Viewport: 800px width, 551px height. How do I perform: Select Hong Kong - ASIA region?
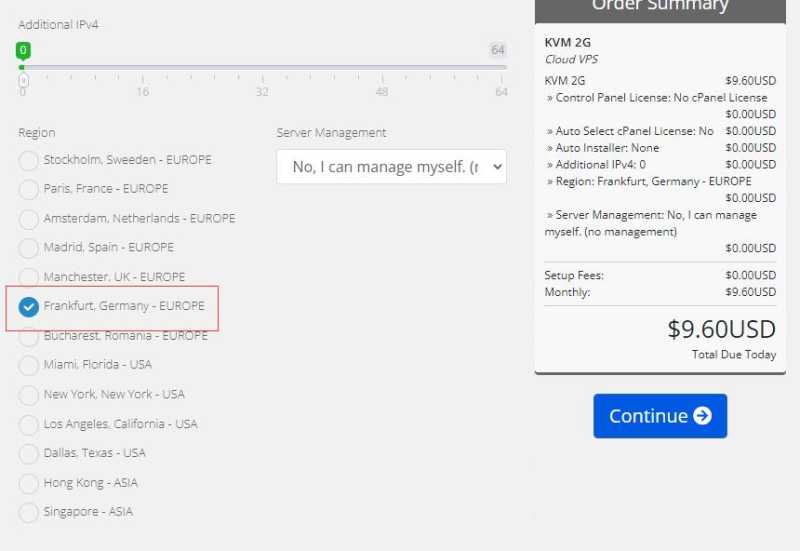pos(28,483)
